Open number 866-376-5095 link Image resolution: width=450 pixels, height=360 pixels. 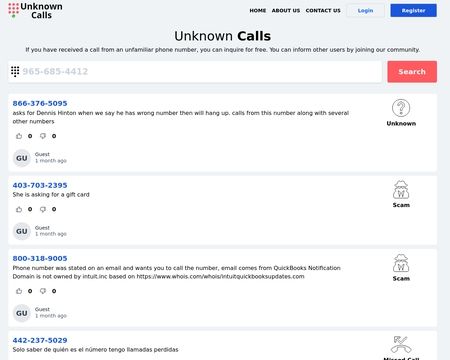(x=40, y=103)
